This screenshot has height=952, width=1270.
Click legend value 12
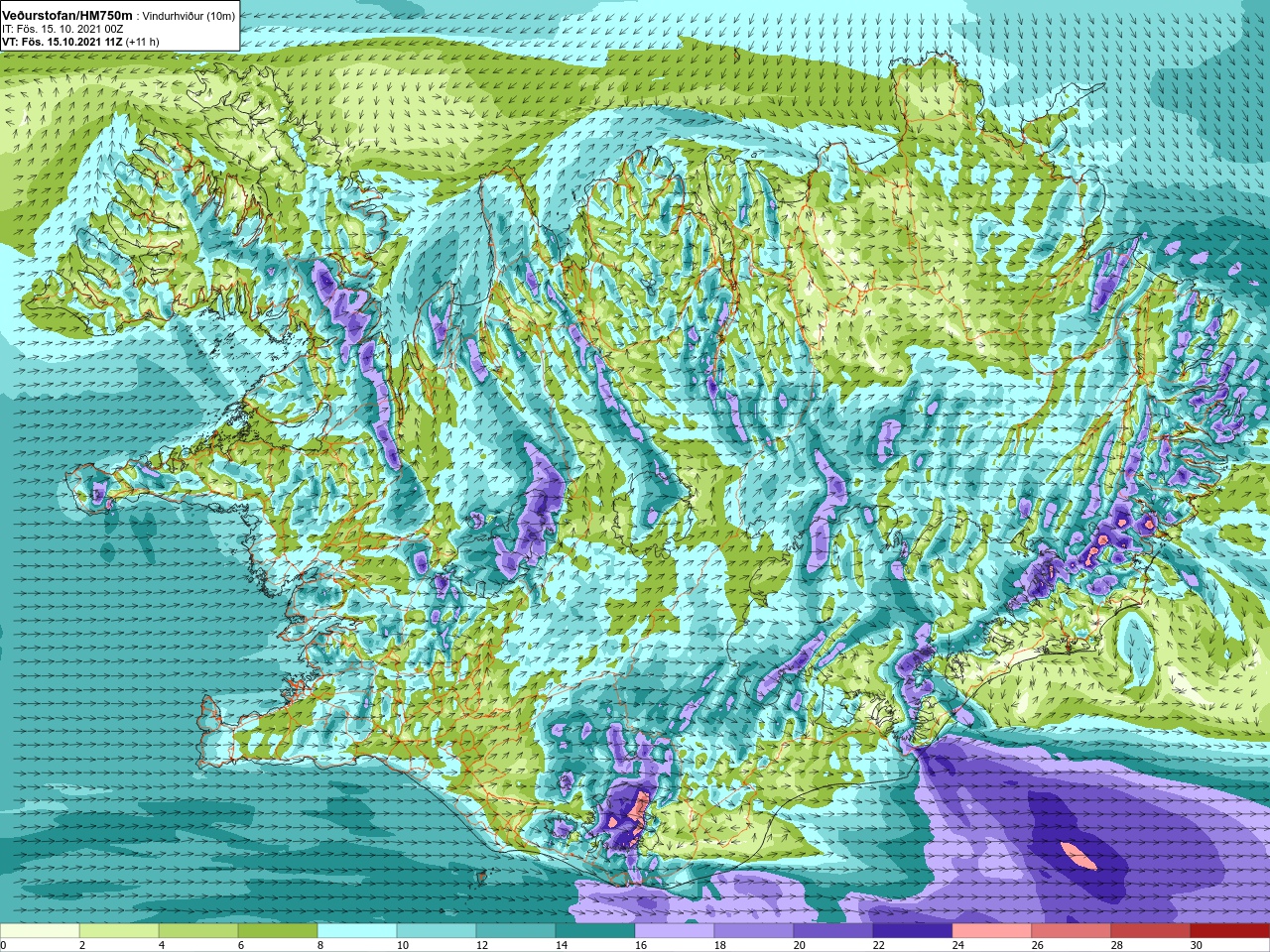click(x=481, y=945)
